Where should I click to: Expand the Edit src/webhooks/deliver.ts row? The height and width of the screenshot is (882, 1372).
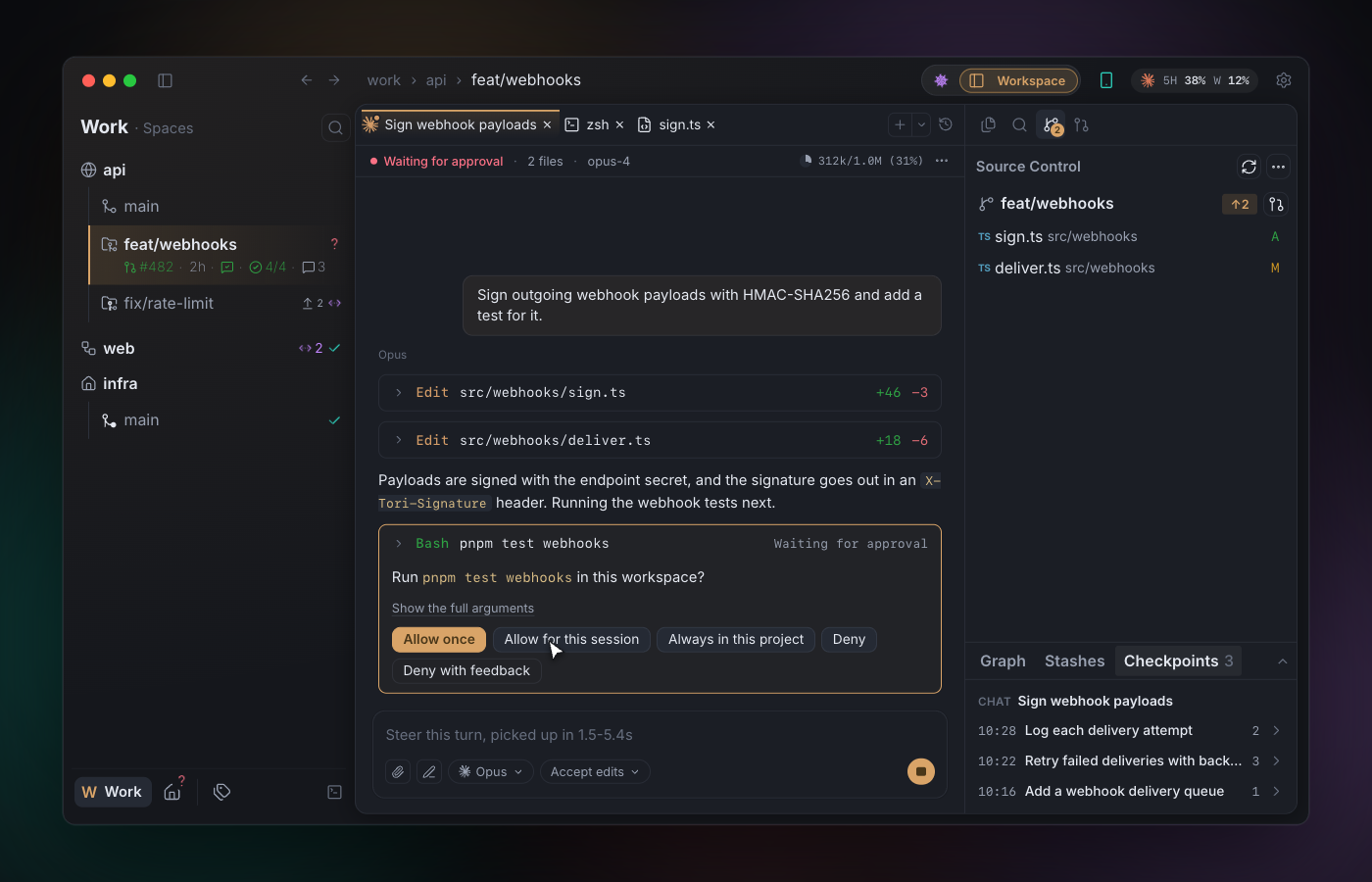tap(660, 441)
